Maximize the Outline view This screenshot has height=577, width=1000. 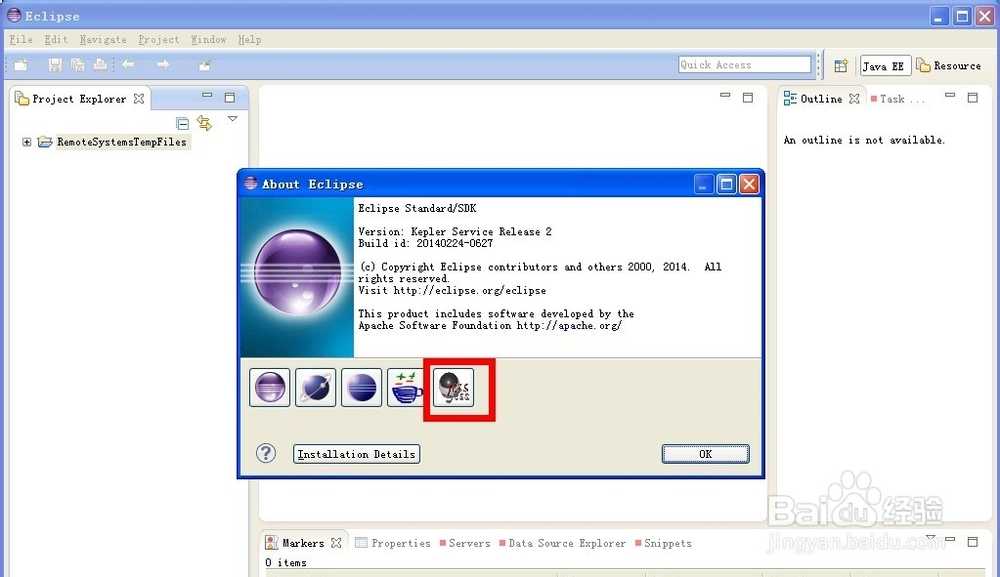click(973, 97)
